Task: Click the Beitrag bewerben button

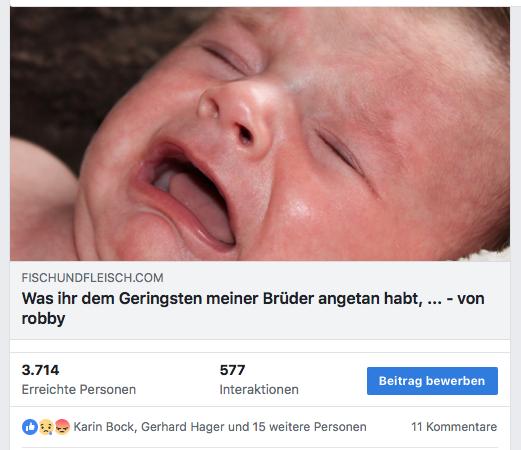Action: coord(432,381)
